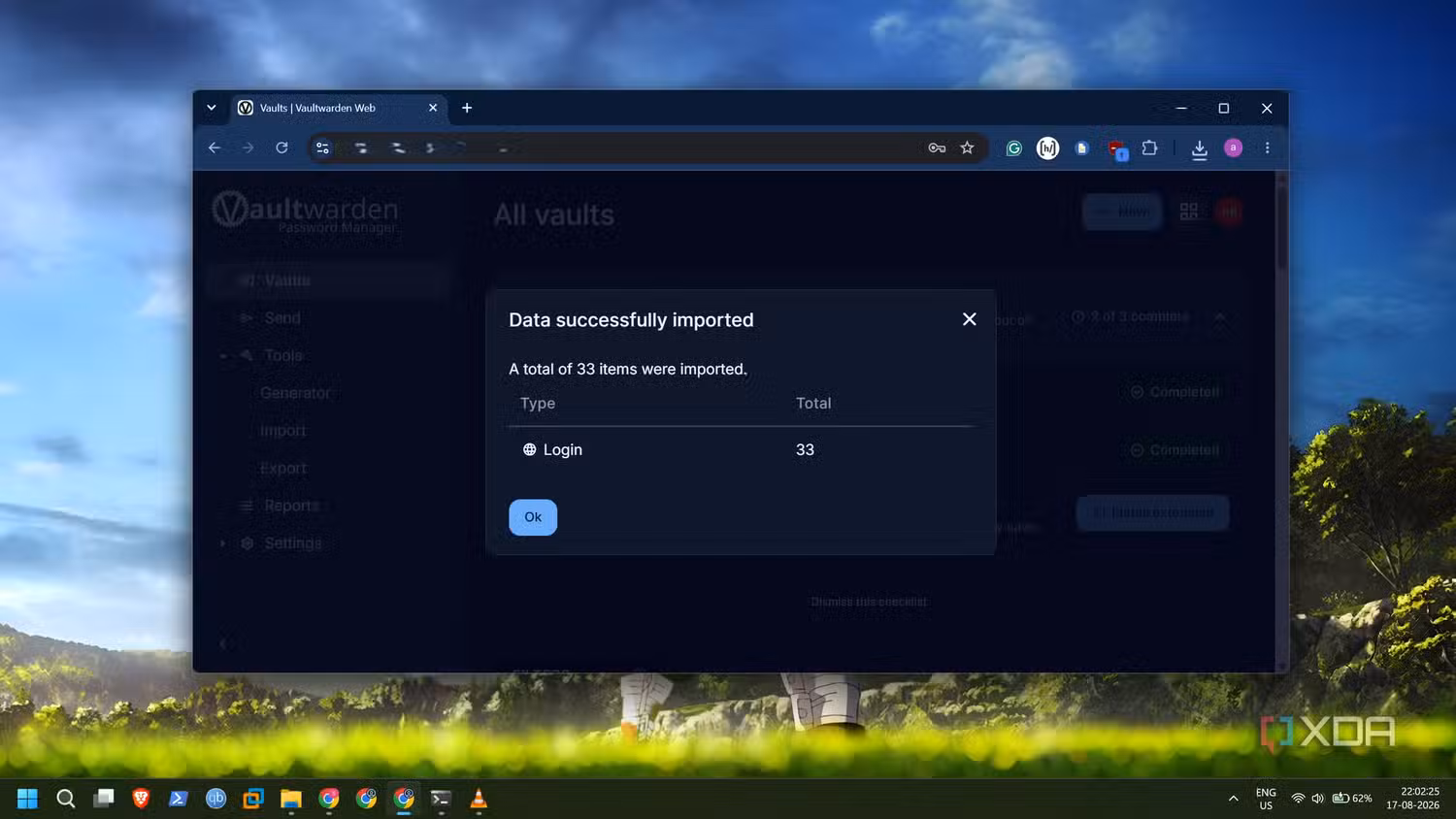Reload the Vaultwarden page

[x=281, y=147]
